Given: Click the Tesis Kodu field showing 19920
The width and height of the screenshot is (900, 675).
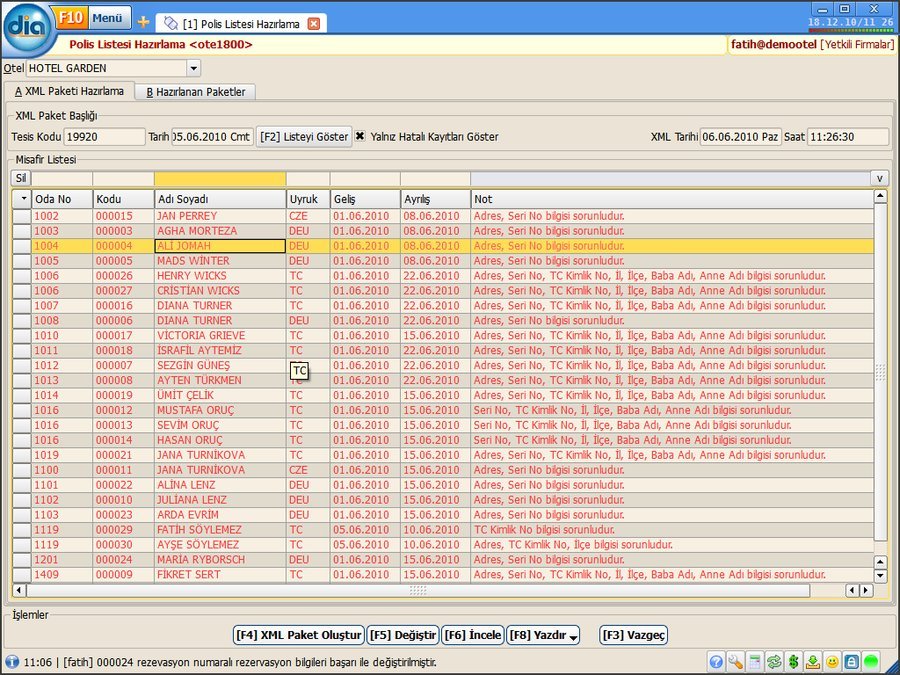Looking at the screenshot, I should click(x=104, y=137).
